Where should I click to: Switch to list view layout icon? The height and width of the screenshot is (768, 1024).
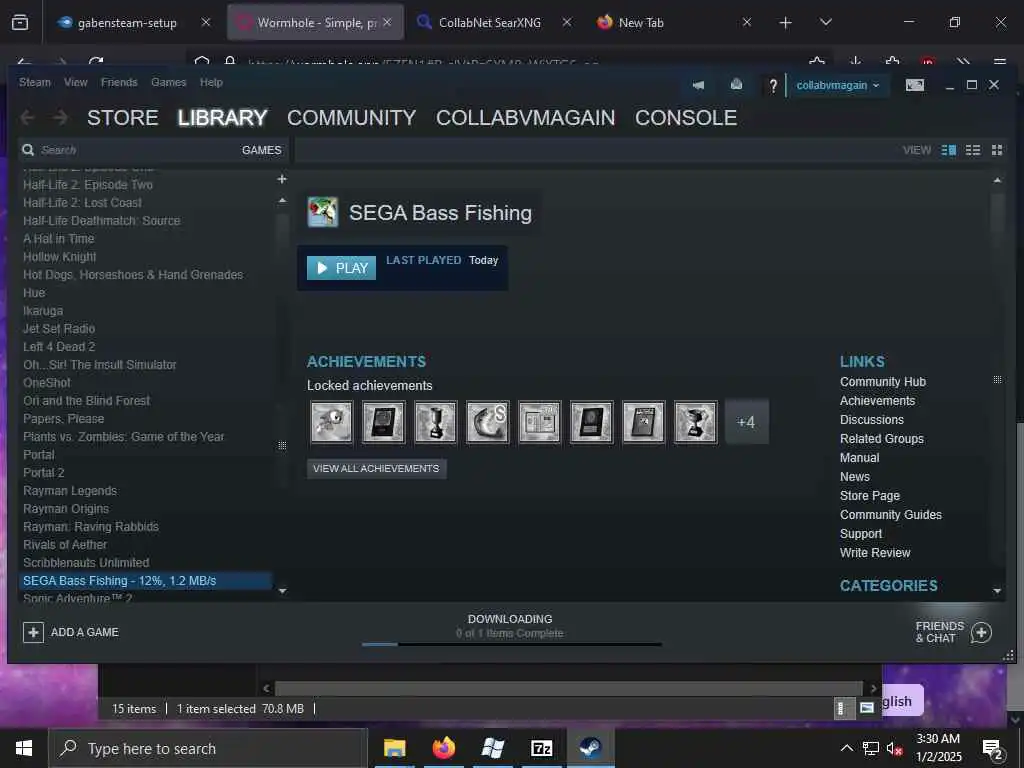pos(973,150)
